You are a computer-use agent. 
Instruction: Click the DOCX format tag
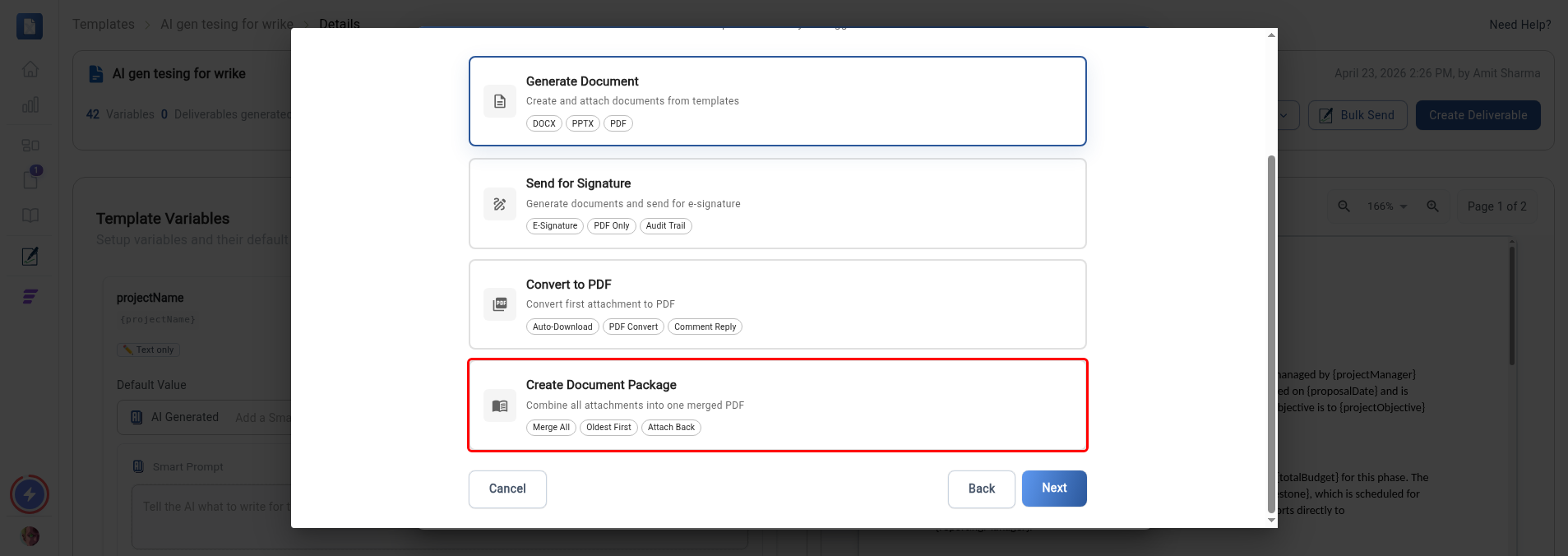tap(543, 123)
